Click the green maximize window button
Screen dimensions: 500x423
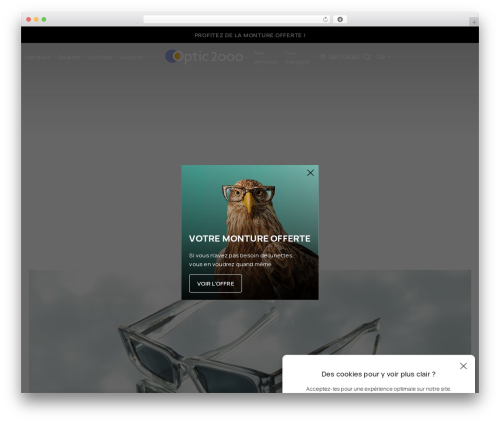(x=44, y=19)
